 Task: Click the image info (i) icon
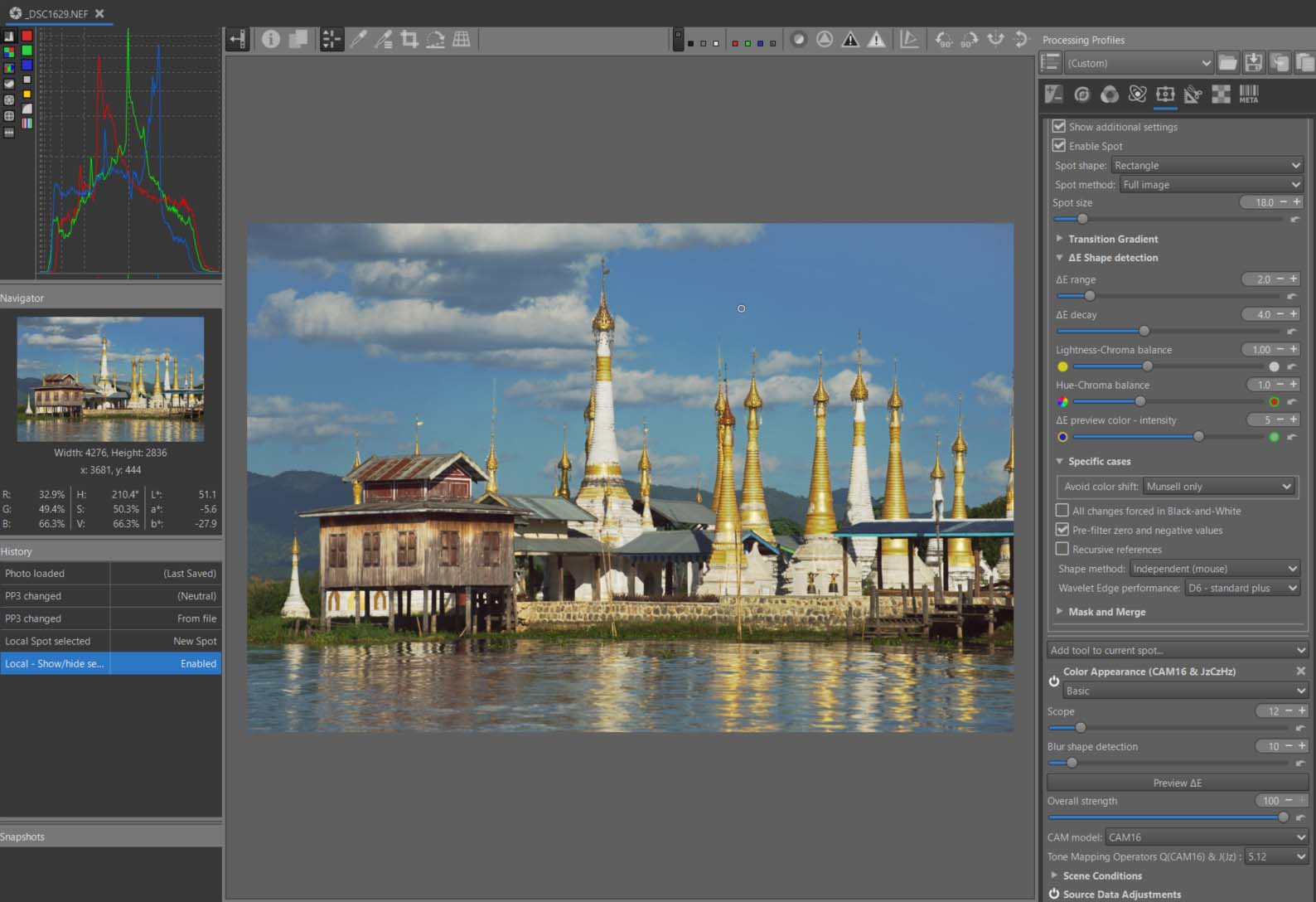271,39
